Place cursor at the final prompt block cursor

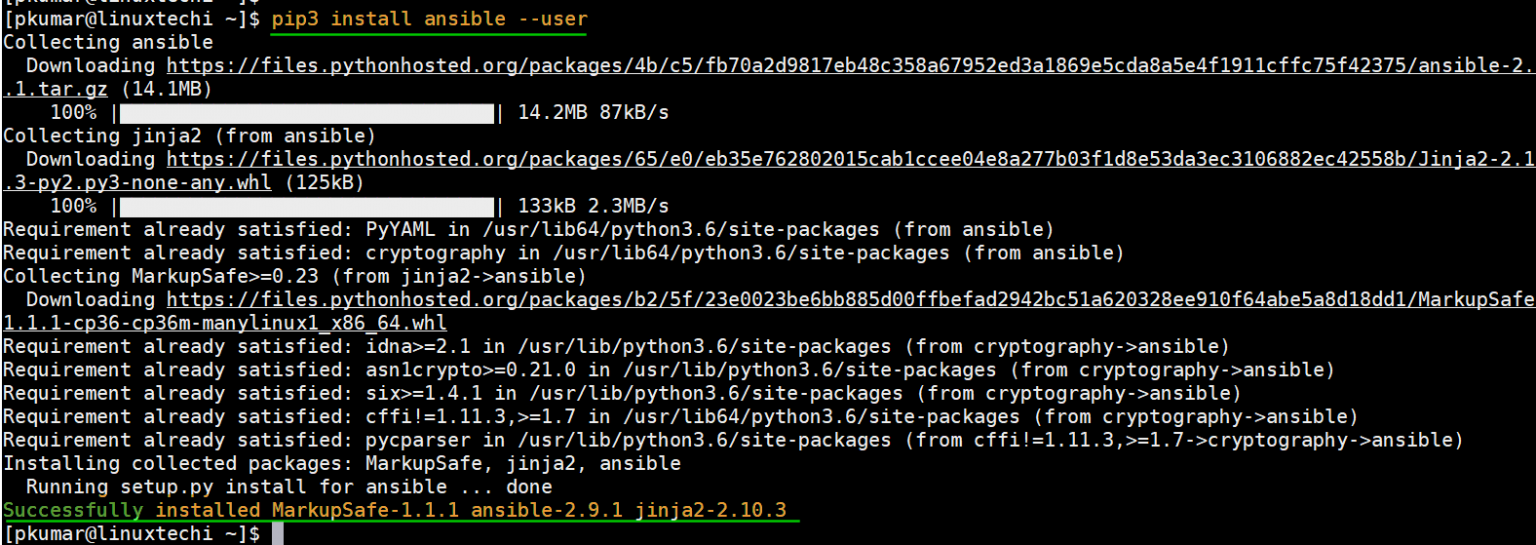tap(277, 534)
